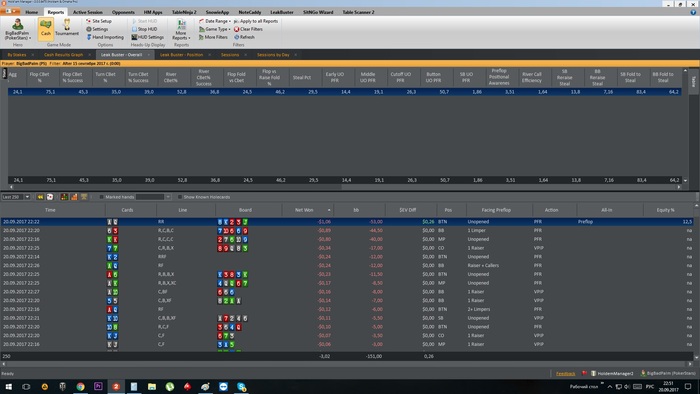Open the LeakBuster ribbon tab
This screenshot has height=394, width=700.
282,12
